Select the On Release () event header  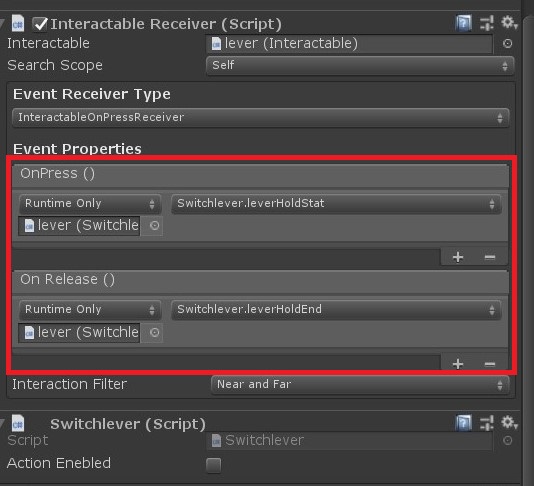pyautogui.click(x=261, y=281)
